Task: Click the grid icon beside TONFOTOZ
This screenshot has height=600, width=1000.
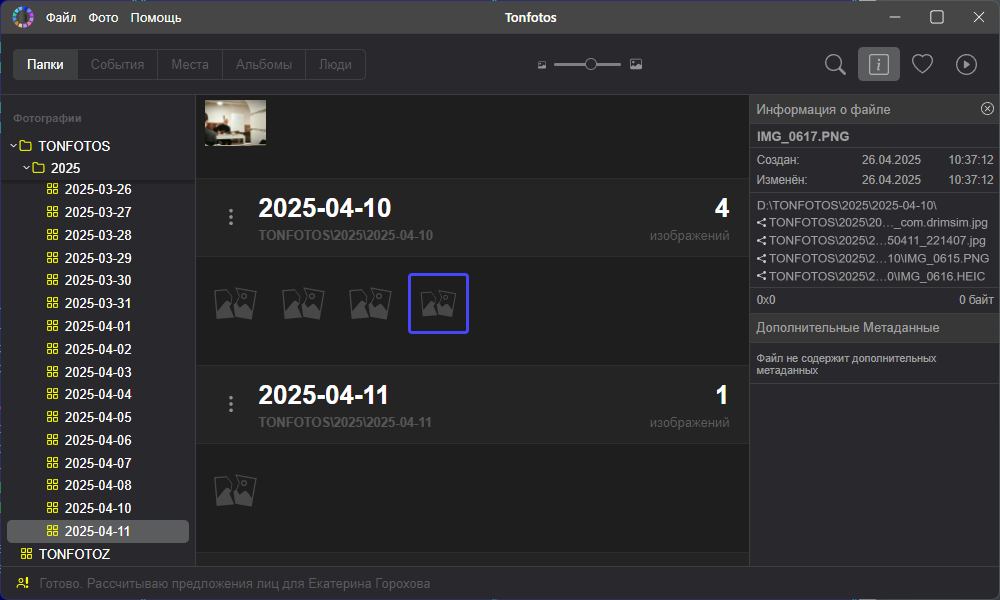Action: [26, 554]
